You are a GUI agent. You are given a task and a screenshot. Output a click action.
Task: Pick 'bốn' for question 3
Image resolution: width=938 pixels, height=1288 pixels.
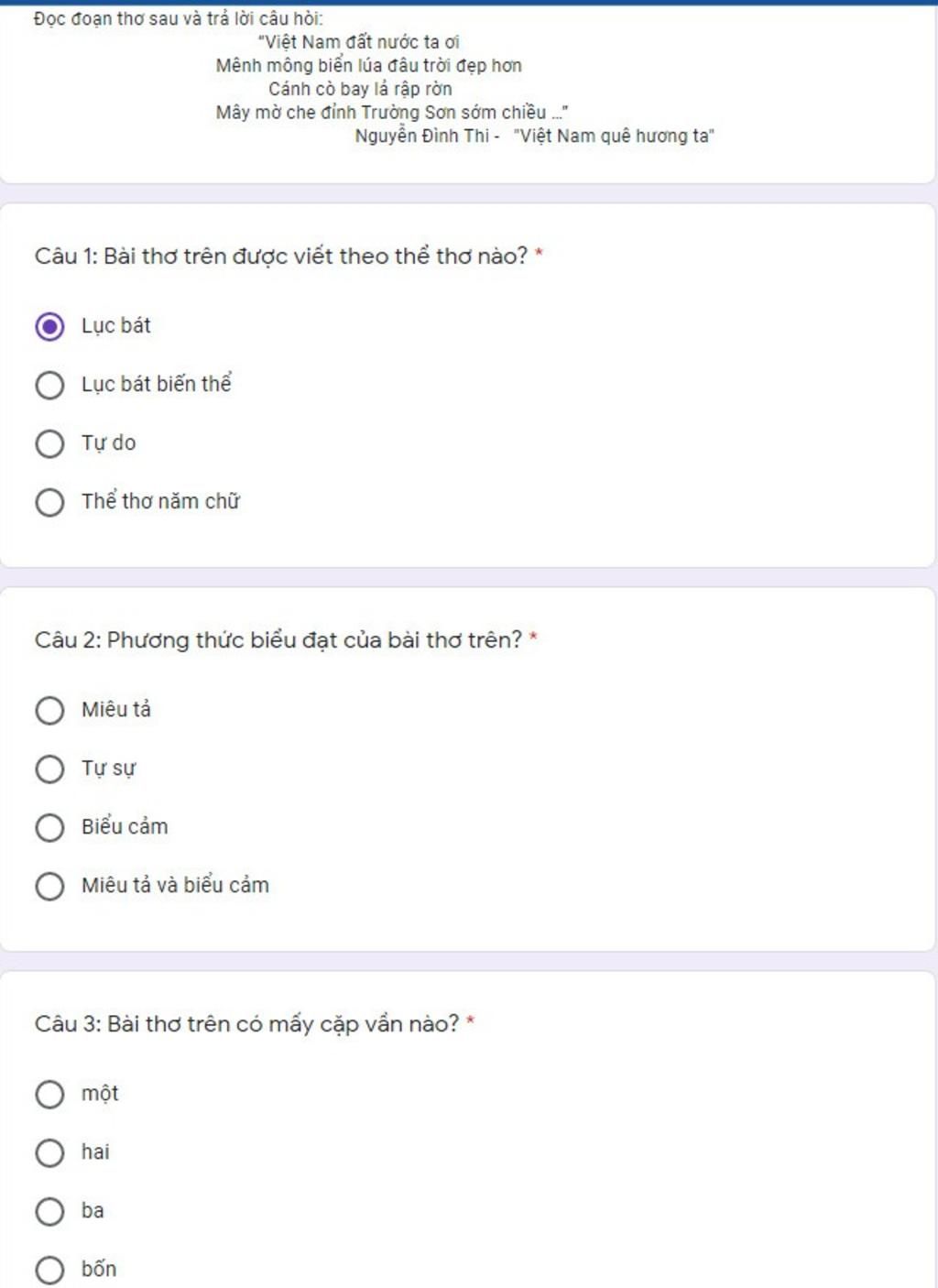tap(49, 1270)
